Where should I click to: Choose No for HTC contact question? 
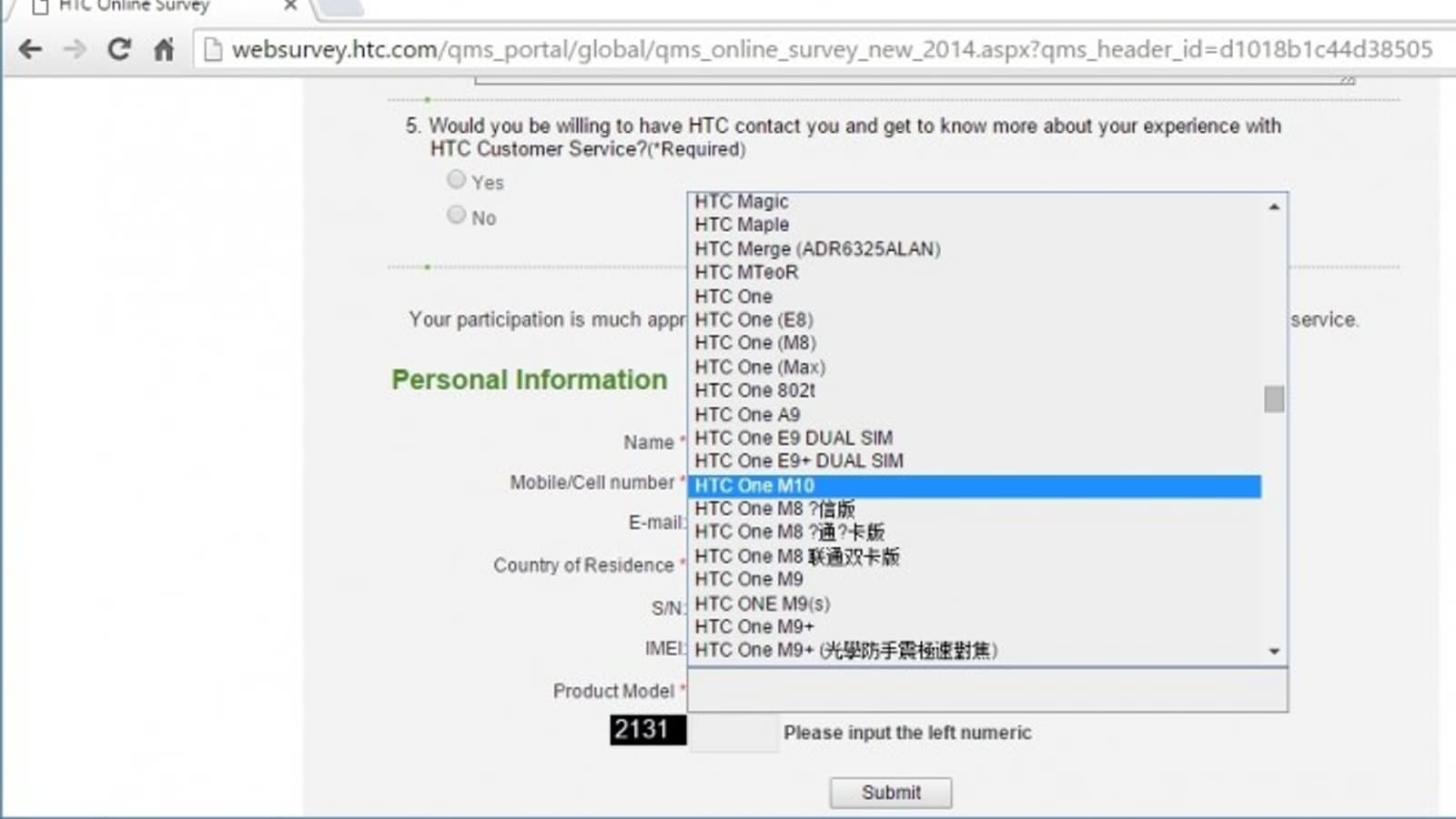(456, 215)
